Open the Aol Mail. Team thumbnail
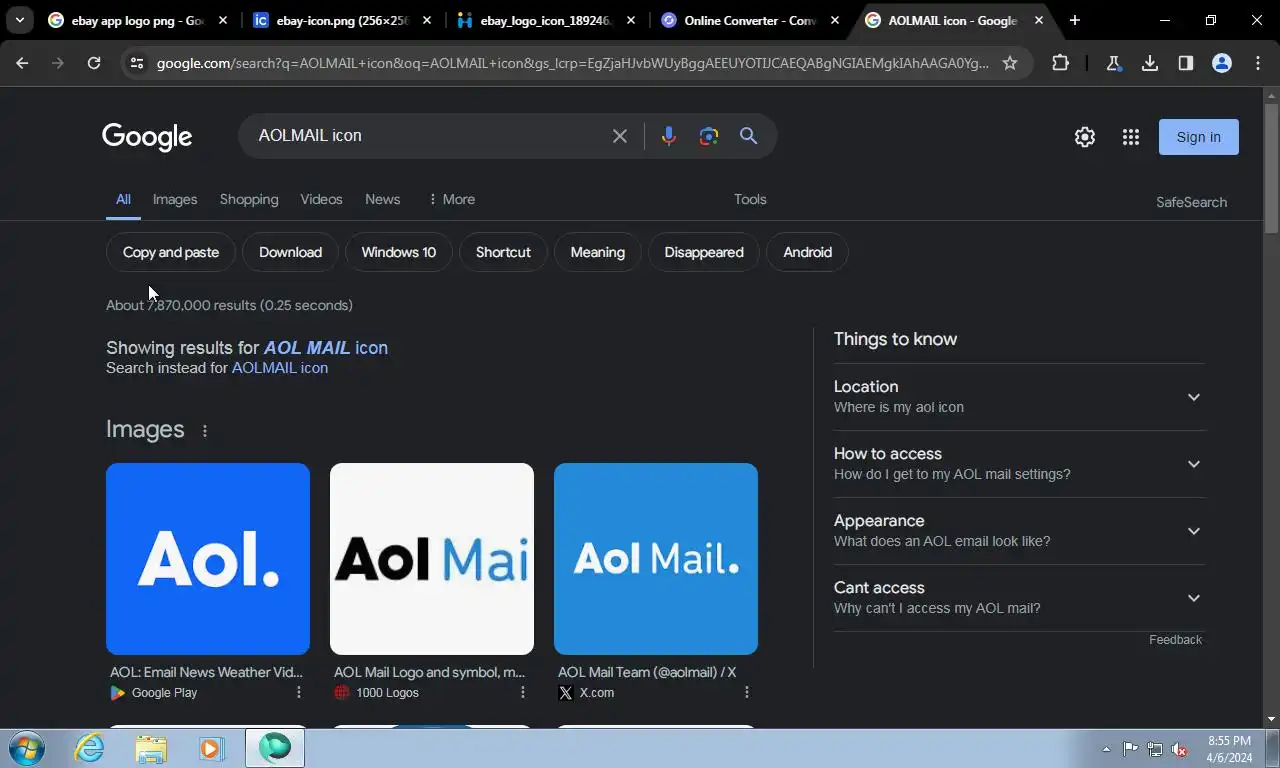 tap(656, 559)
